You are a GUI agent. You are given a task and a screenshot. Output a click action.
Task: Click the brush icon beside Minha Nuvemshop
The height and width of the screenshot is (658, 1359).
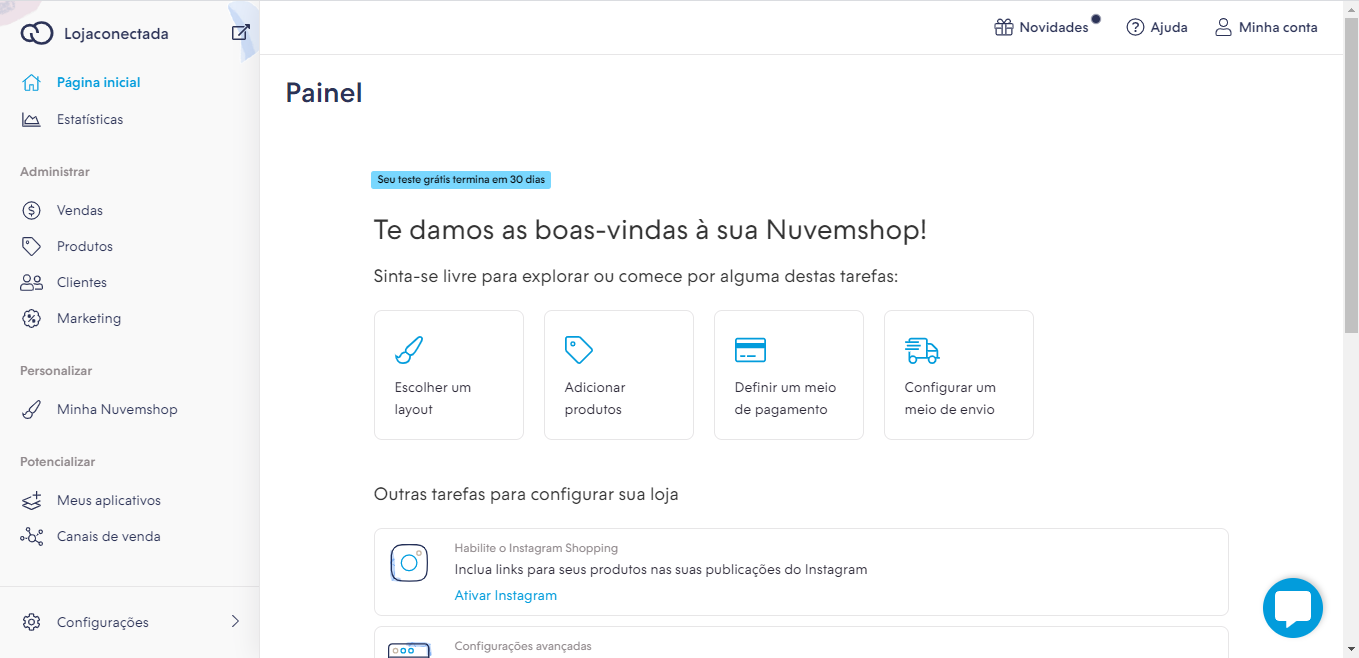pos(31,410)
